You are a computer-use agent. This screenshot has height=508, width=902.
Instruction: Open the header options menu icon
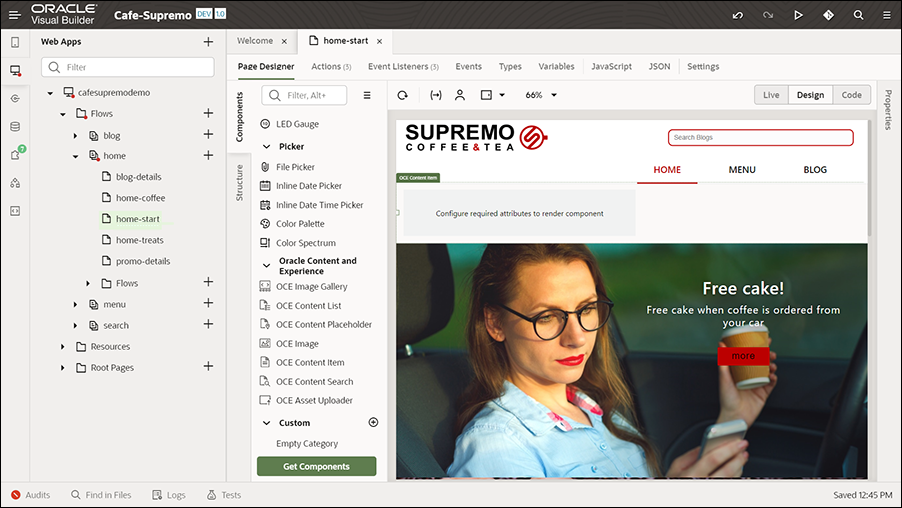click(x=887, y=16)
